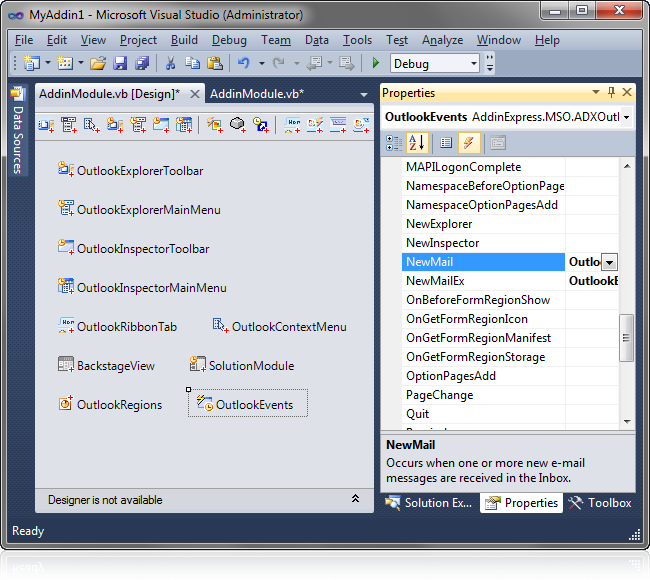Select the OnGetFormRegionIcon event row
This screenshot has height=580, width=650.
click(x=510, y=319)
